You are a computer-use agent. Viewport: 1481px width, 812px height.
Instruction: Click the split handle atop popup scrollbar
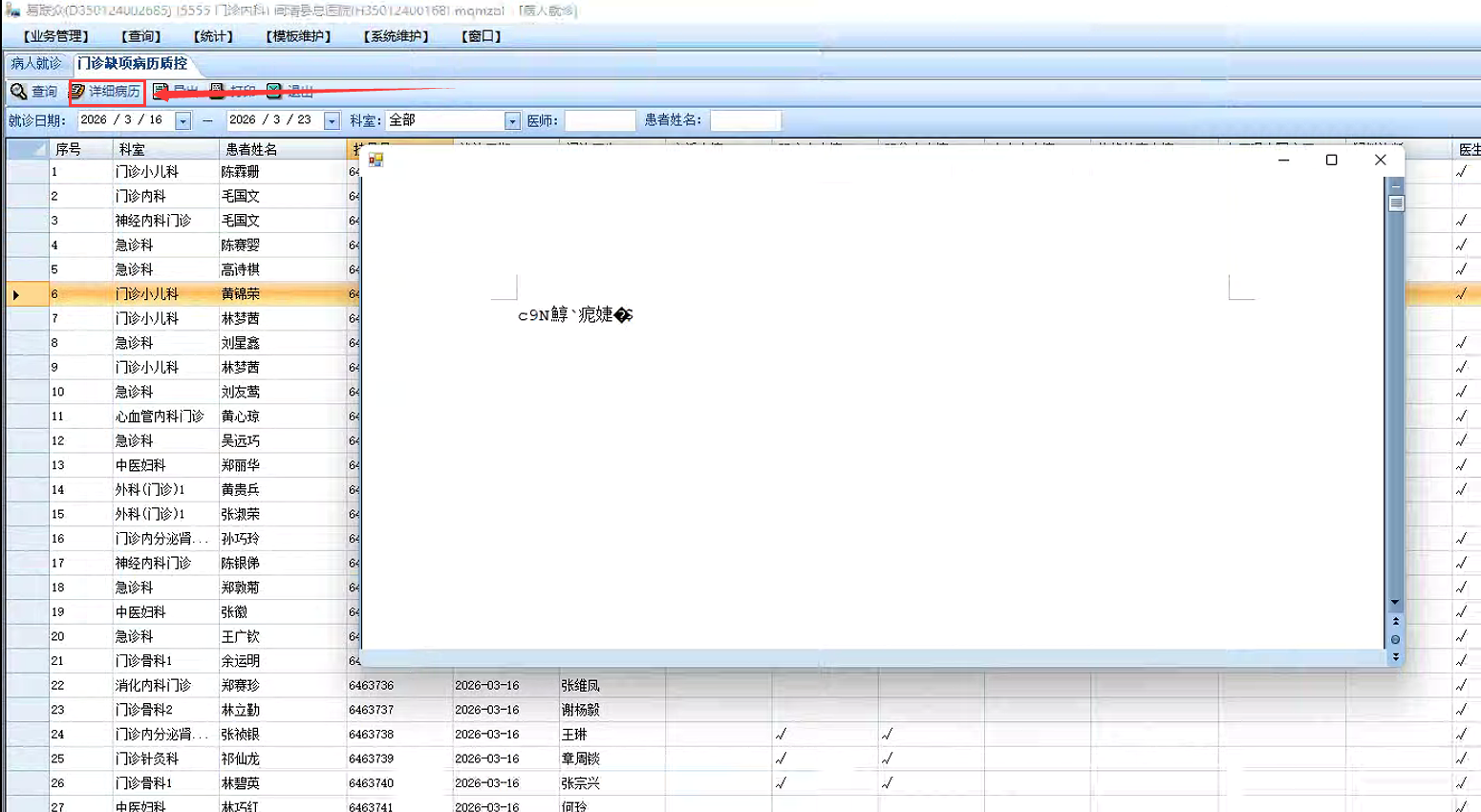click(1396, 185)
